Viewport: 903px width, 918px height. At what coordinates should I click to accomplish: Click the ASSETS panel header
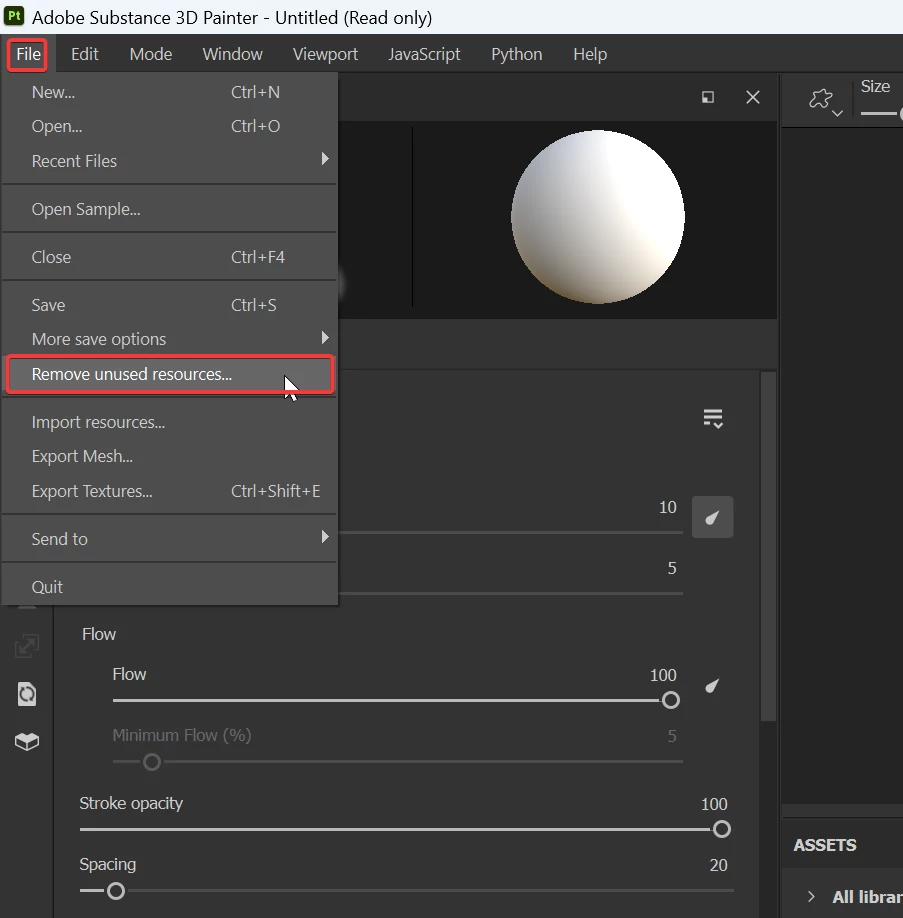(x=825, y=845)
